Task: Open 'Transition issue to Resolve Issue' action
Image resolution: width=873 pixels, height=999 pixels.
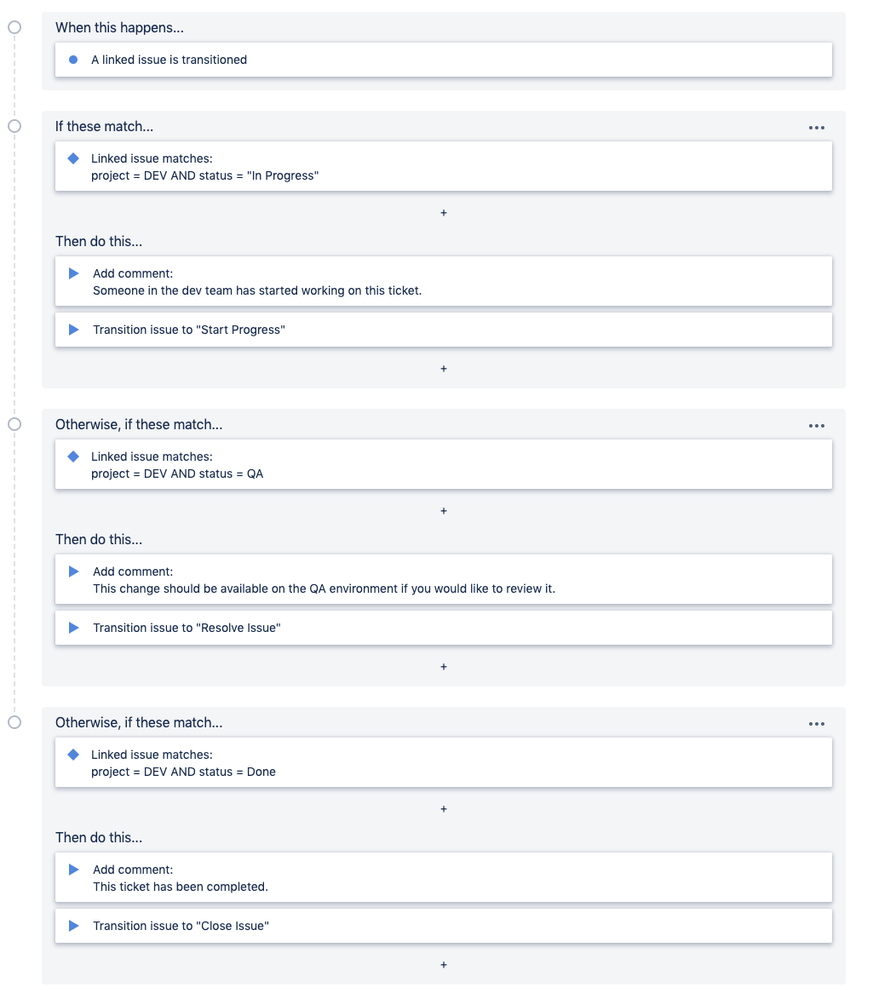Action: [444, 628]
